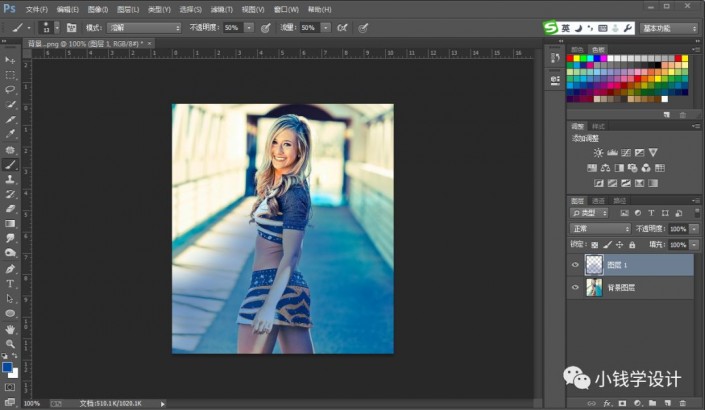The width and height of the screenshot is (705, 410).
Task: Toggle layer filter on/off switch
Action: 696,213
